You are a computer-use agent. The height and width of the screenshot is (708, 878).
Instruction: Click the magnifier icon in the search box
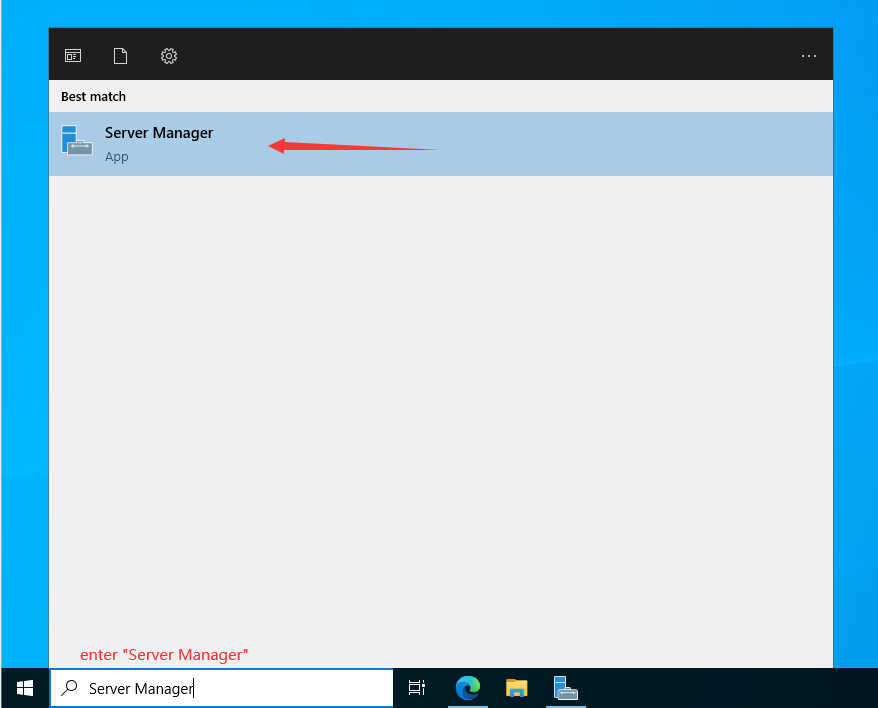point(69,688)
